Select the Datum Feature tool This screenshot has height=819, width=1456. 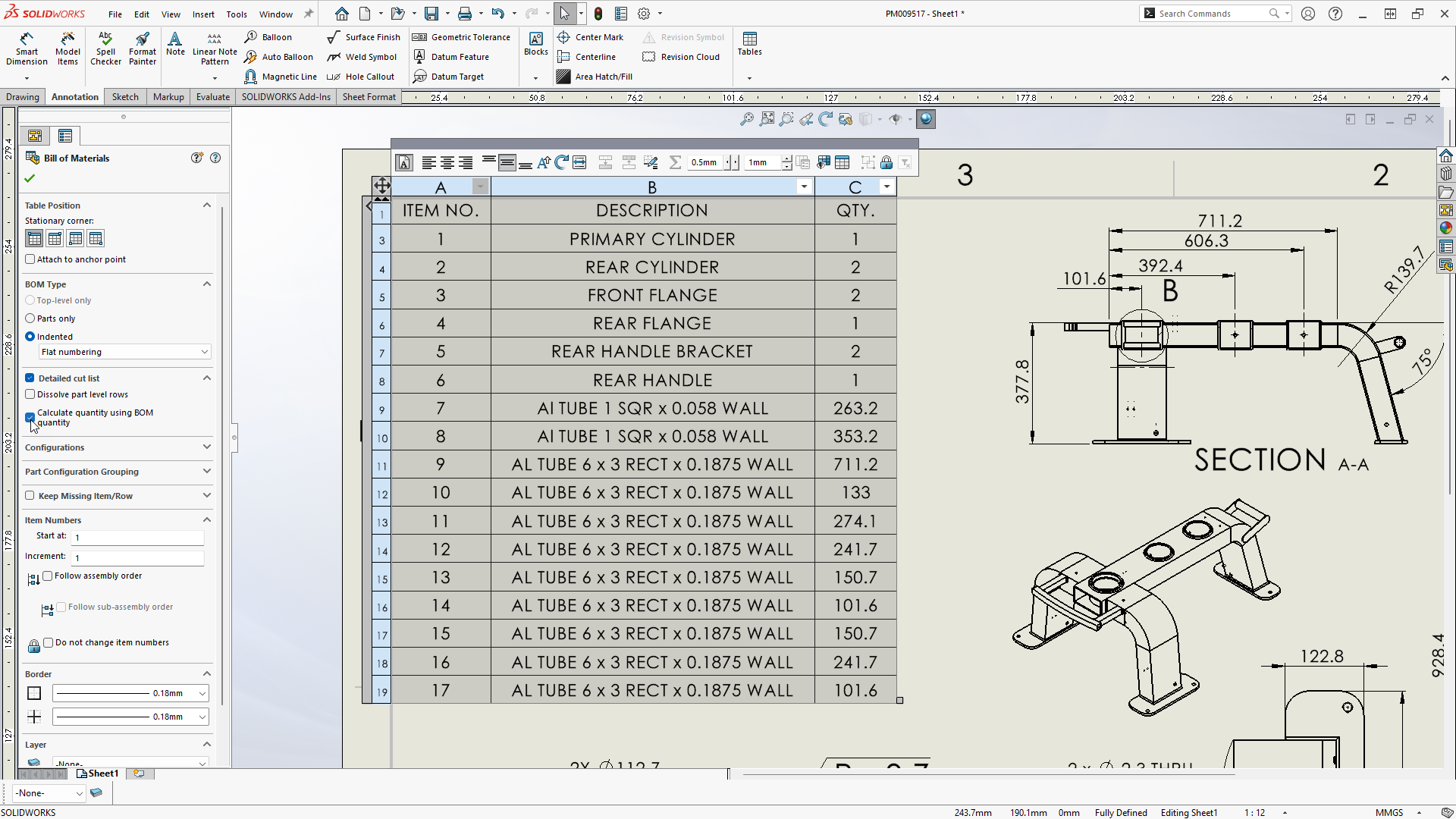(x=460, y=57)
